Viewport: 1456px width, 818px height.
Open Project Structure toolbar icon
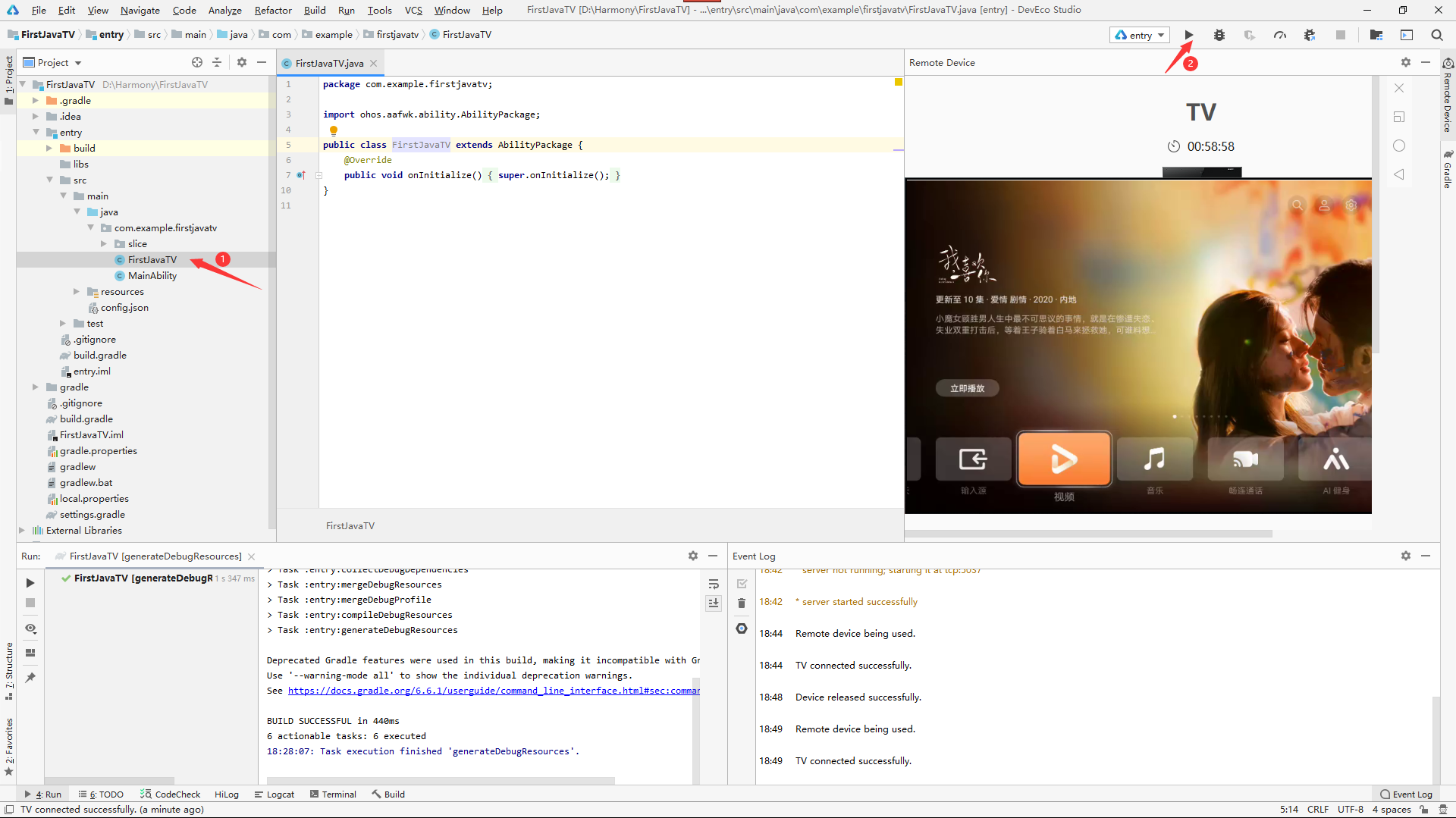(x=1376, y=35)
